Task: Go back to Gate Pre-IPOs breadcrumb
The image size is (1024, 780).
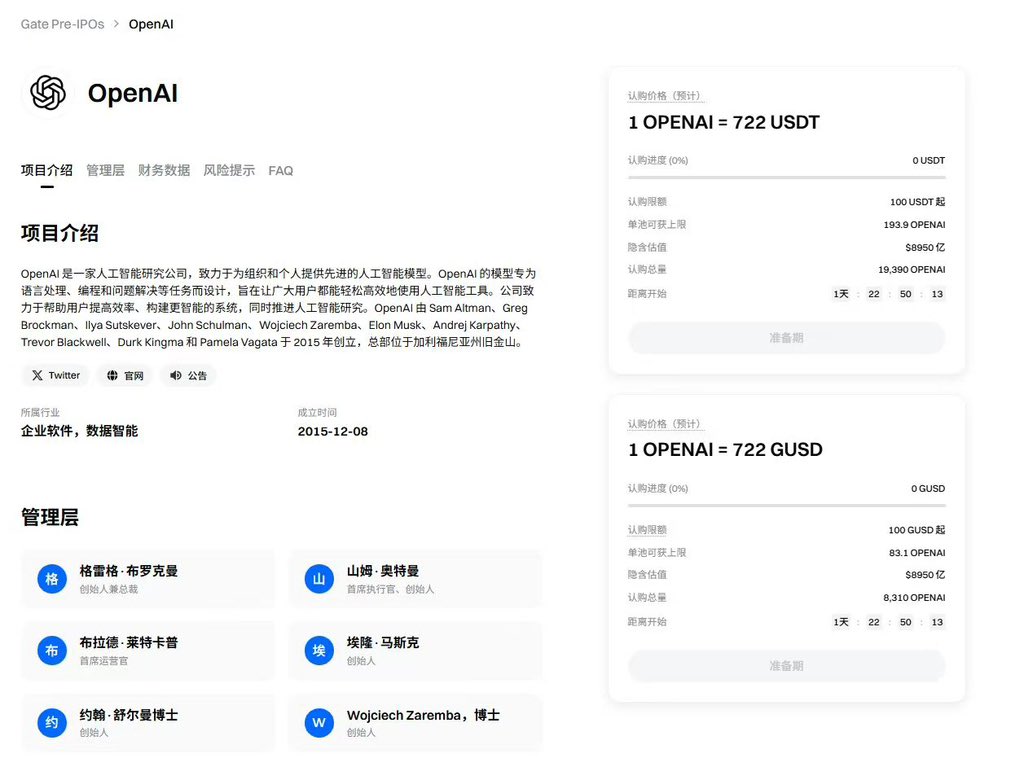Action: click(63, 24)
